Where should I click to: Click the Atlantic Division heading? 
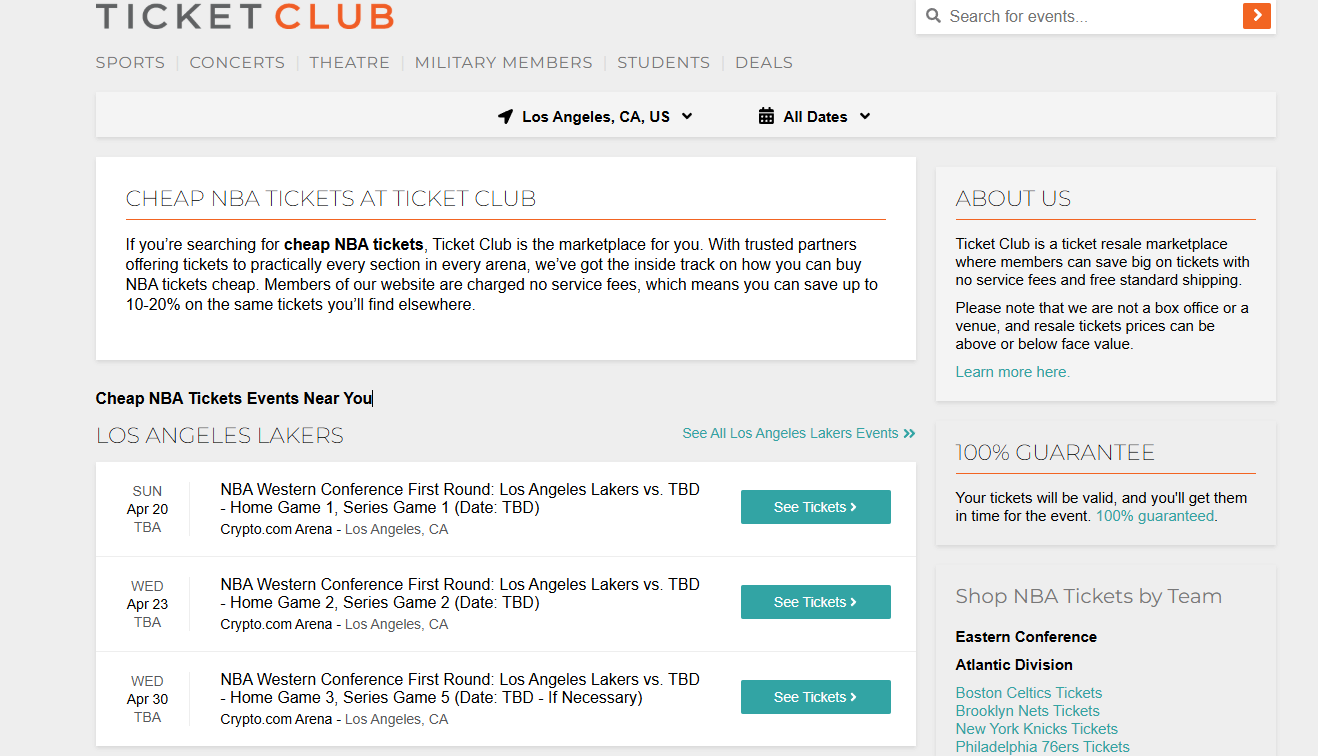point(1014,665)
